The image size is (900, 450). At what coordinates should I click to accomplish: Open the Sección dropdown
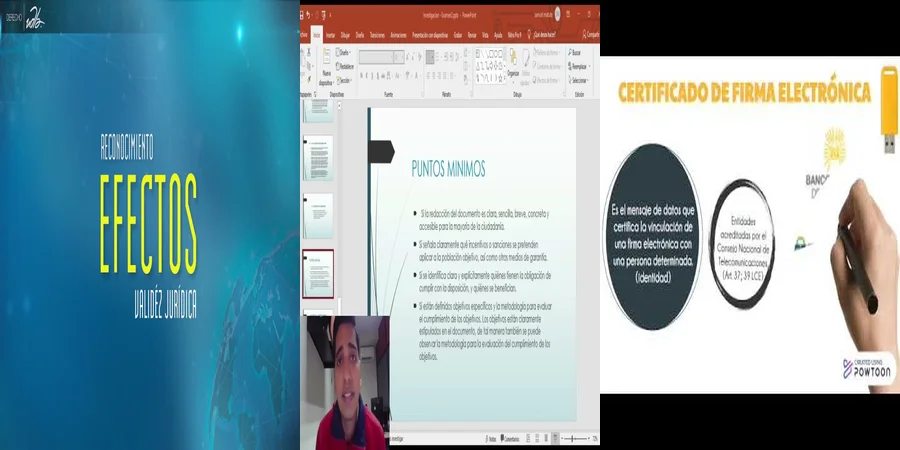coord(344,80)
